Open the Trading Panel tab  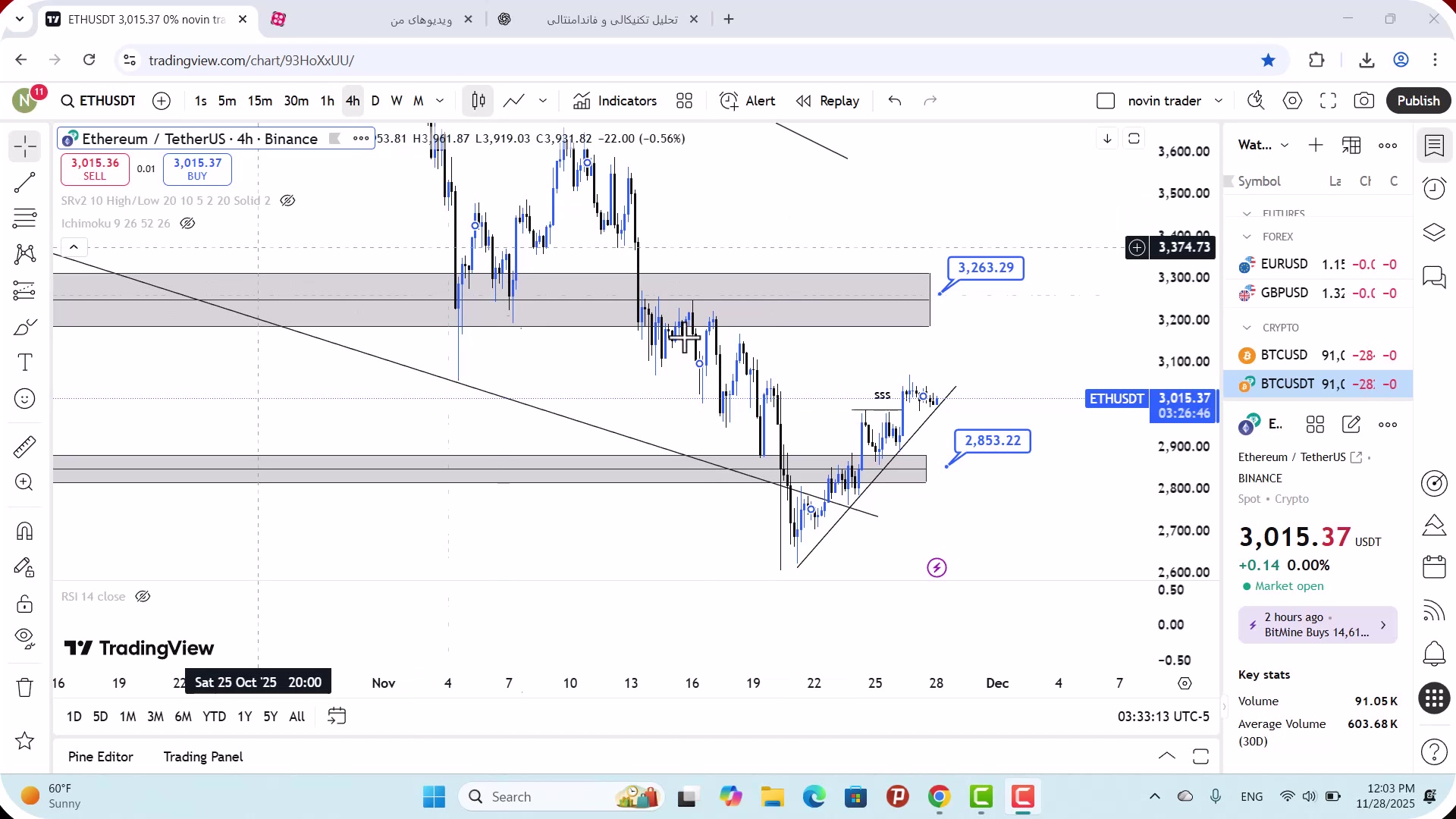[203, 757]
